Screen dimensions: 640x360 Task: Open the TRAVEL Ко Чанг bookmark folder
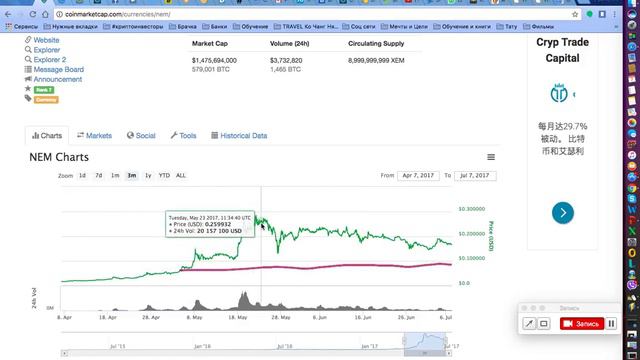[x=306, y=27]
